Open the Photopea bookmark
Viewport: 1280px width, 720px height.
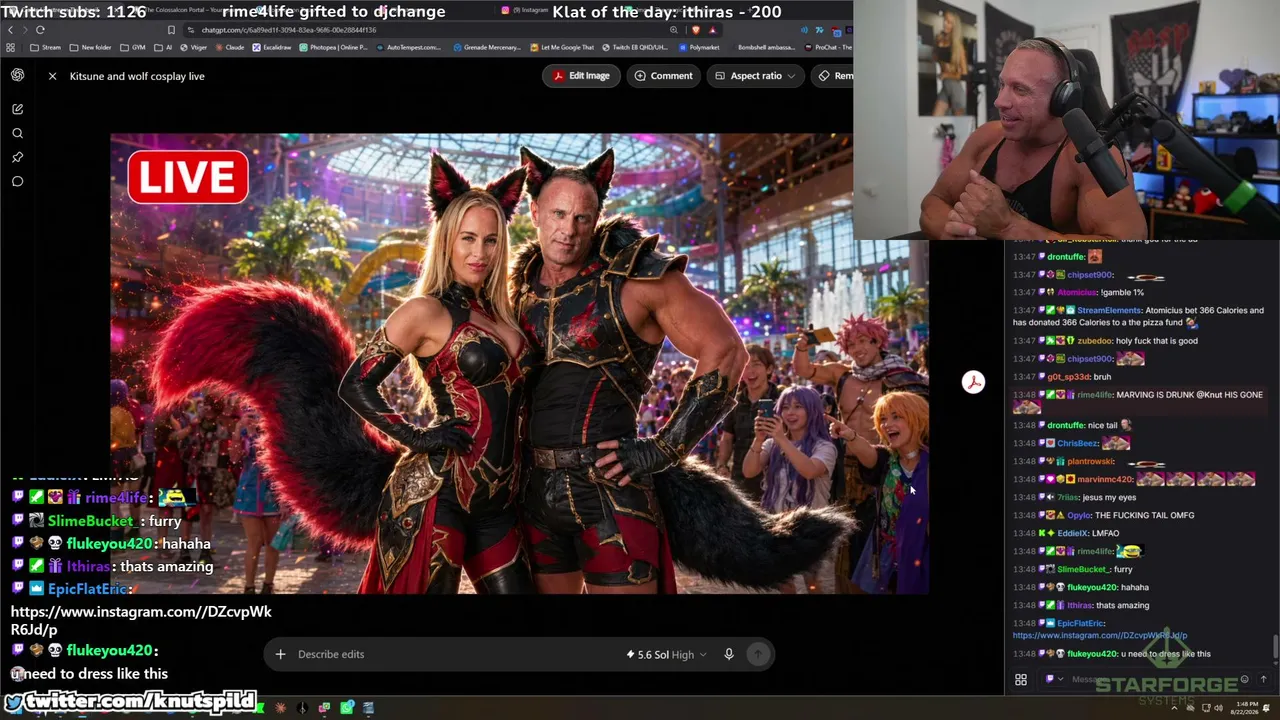pyautogui.click(x=333, y=47)
